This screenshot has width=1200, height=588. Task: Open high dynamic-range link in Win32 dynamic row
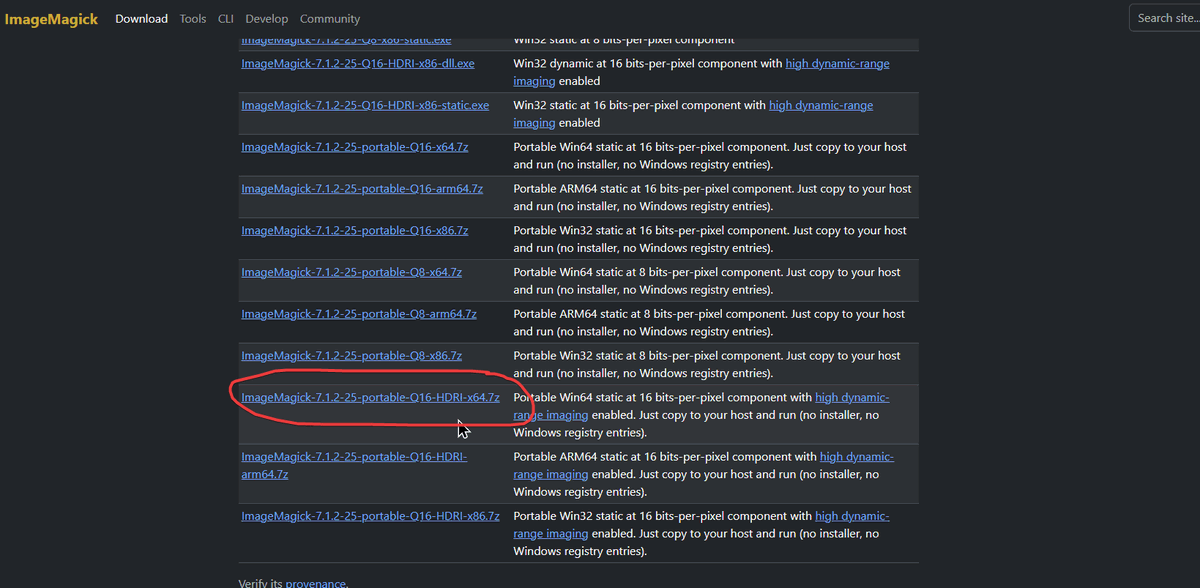pos(837,63)
